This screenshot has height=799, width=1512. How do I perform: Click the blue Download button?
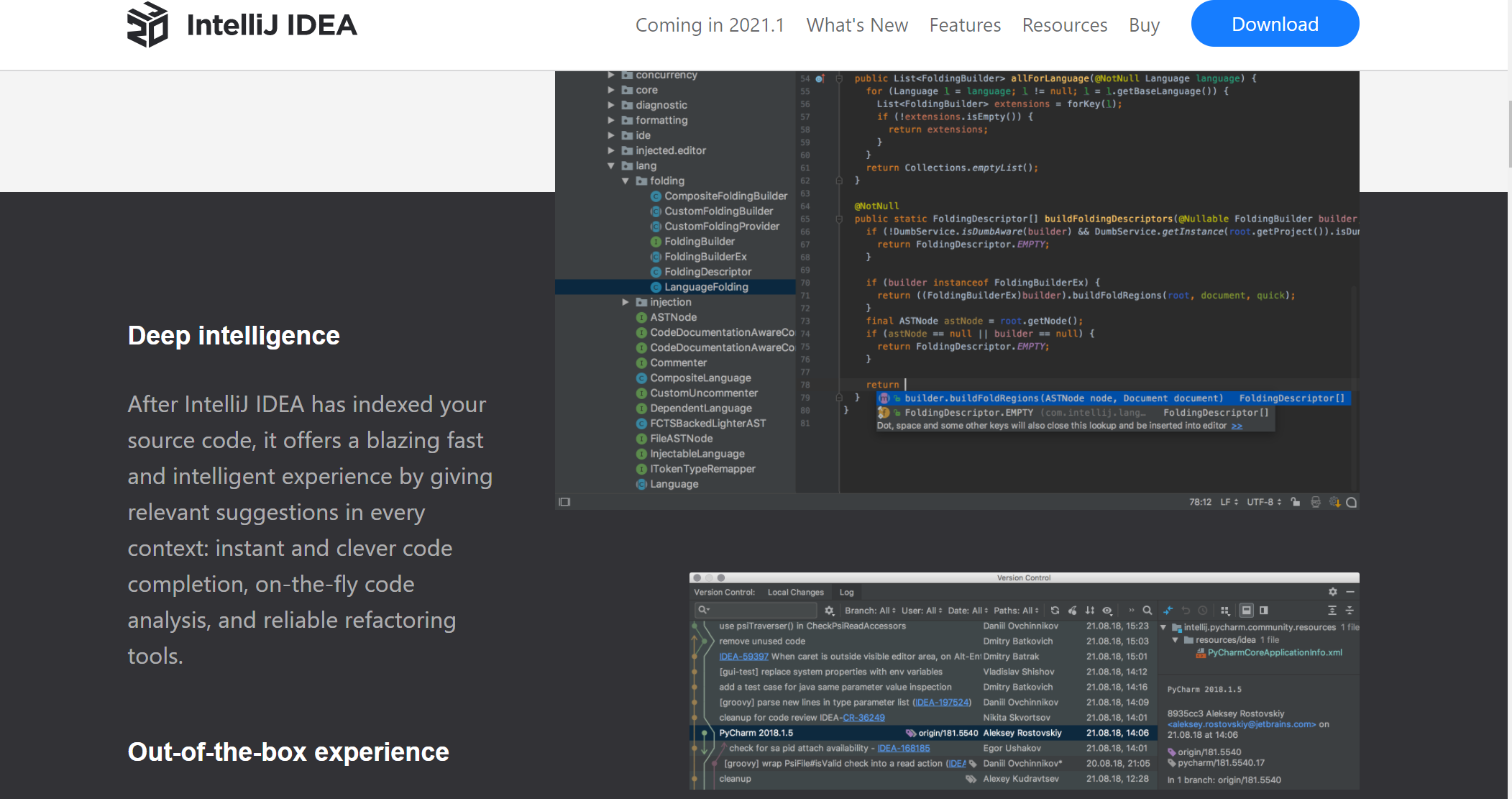1275,24
